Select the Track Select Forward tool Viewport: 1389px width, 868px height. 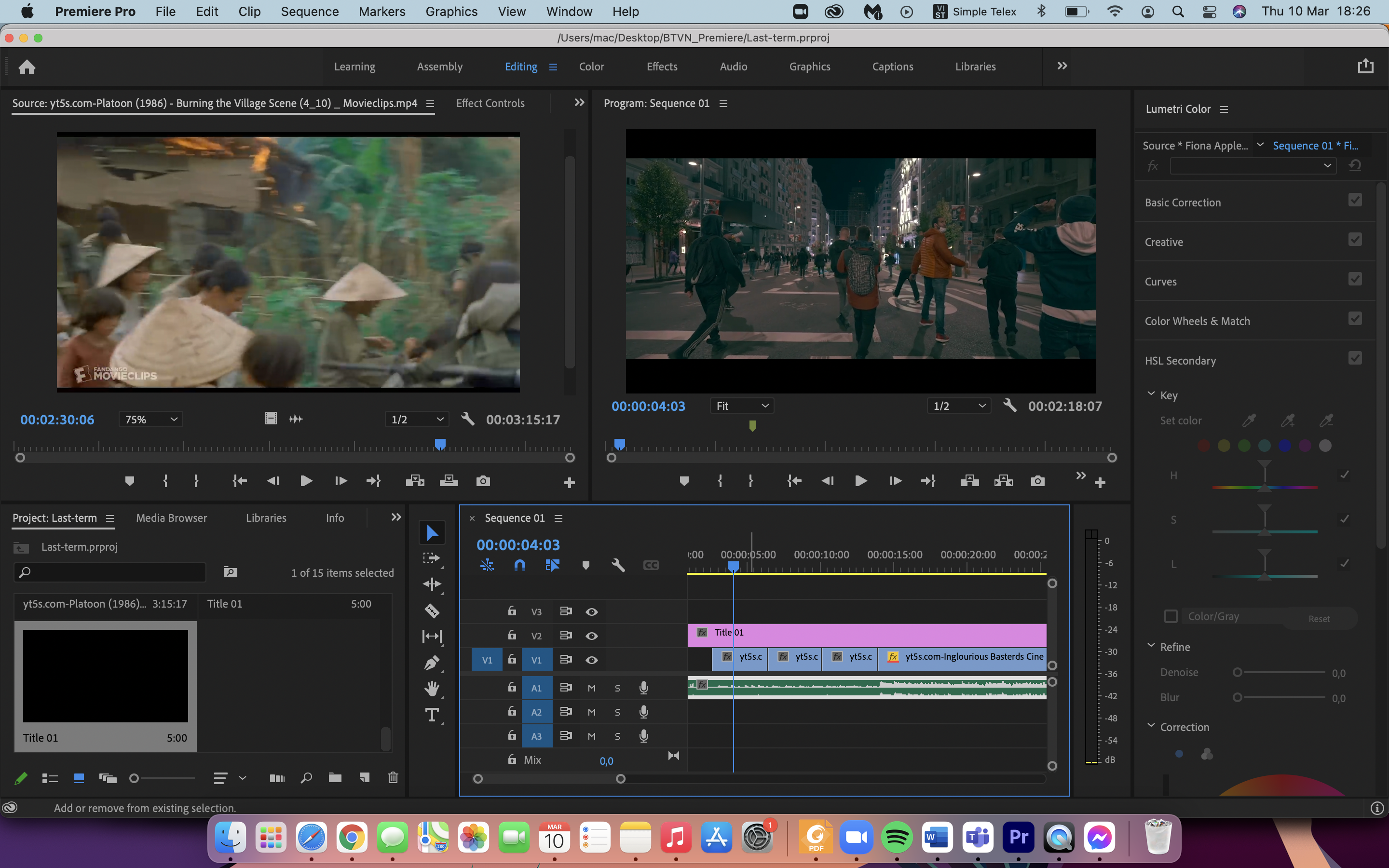click(432, 558)
